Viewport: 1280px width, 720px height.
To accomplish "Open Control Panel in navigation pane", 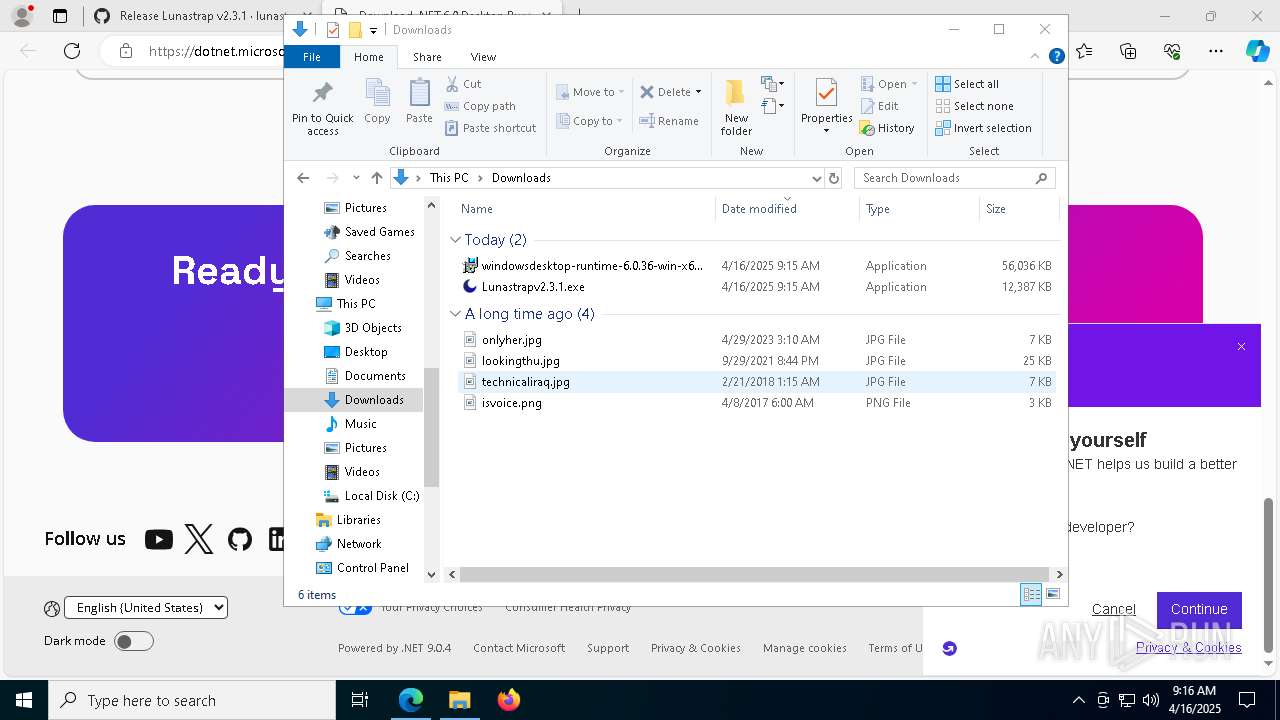I will click(x=362, y=568).
